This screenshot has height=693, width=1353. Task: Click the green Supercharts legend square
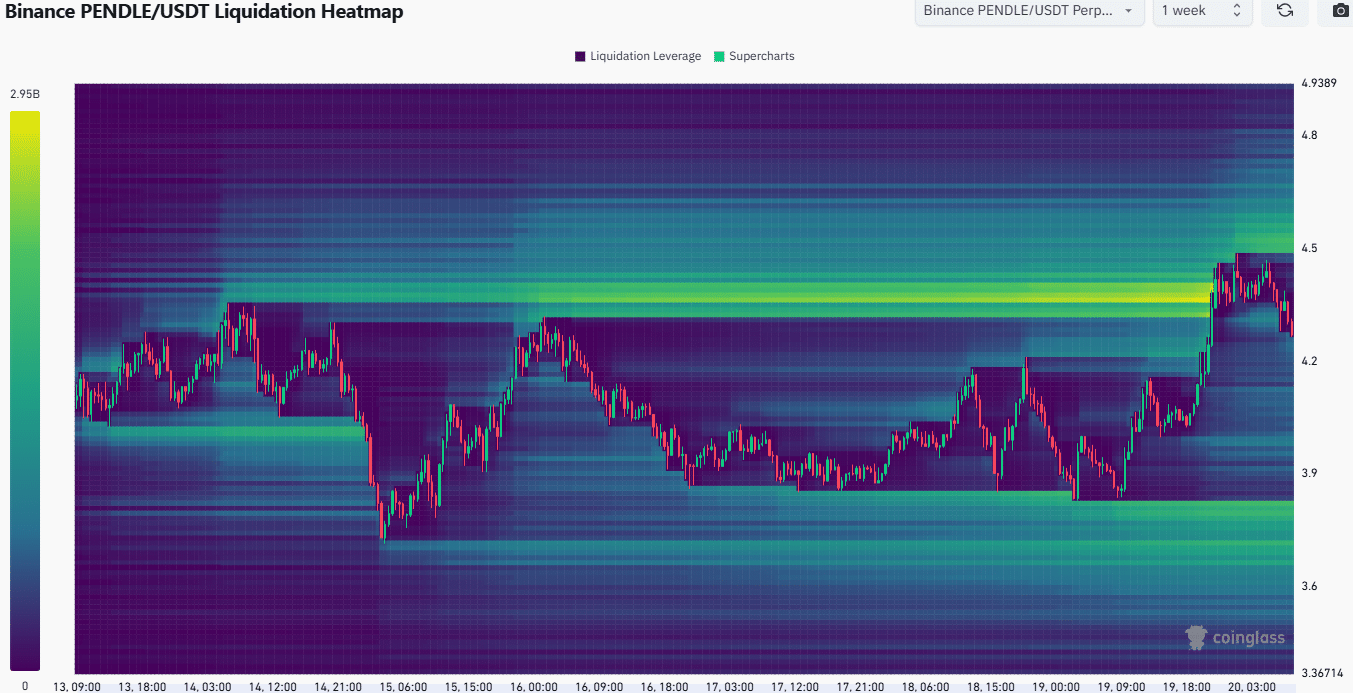tap(719, 56)
